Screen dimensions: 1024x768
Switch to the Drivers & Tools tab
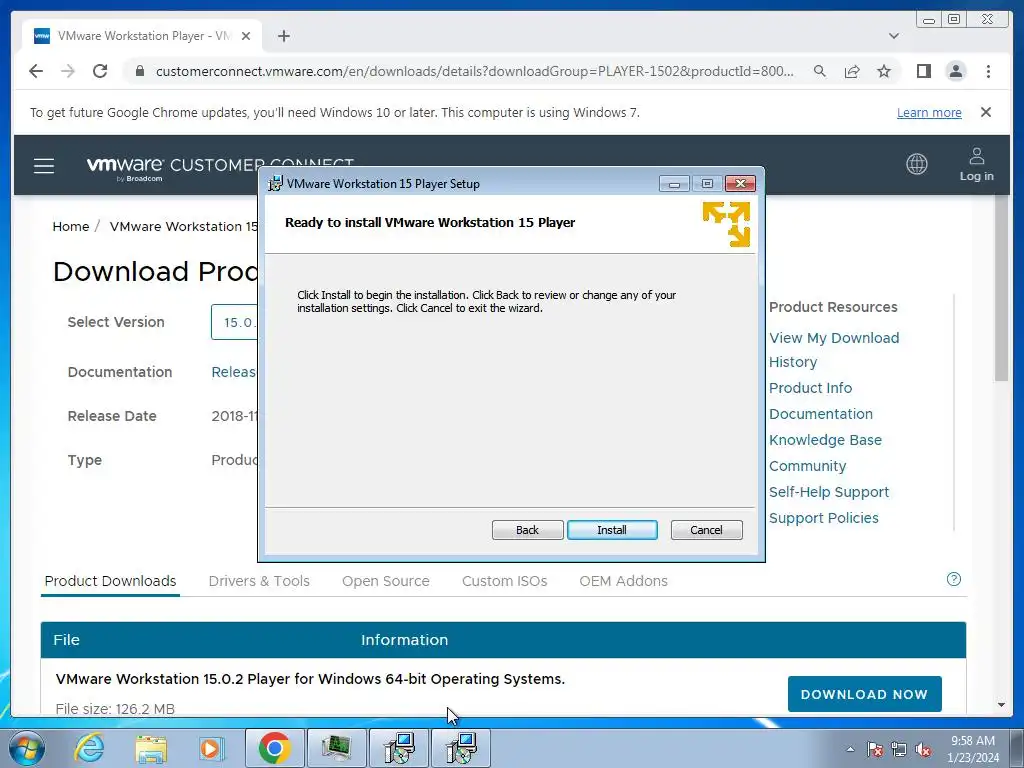click(259, 581)
